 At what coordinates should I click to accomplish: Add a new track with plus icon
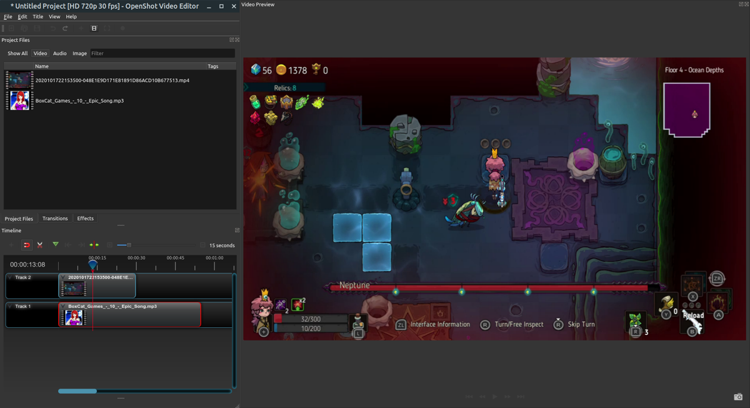[x=11, y=245]
